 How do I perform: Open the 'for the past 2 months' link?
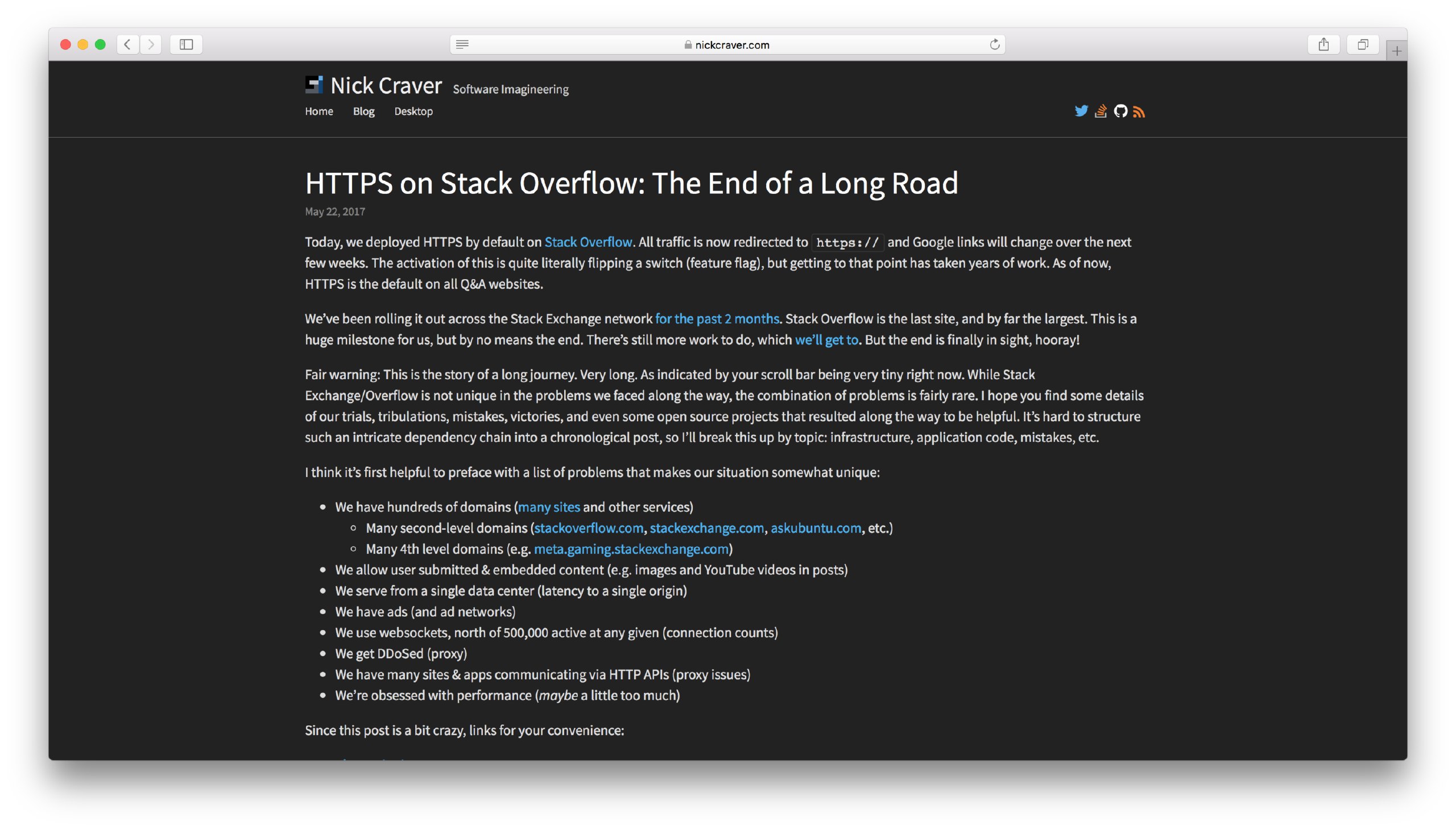point(717,319)
